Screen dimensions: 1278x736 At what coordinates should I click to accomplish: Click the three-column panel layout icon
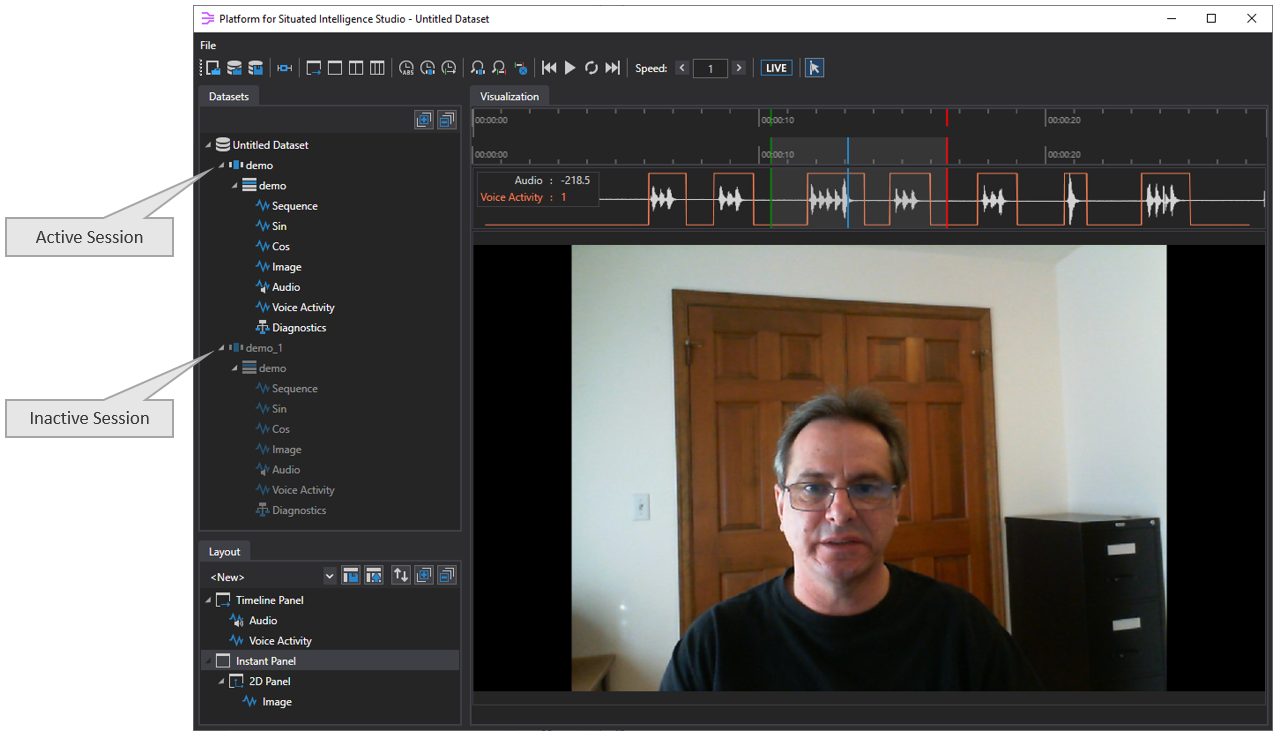(x=377, y=68)
